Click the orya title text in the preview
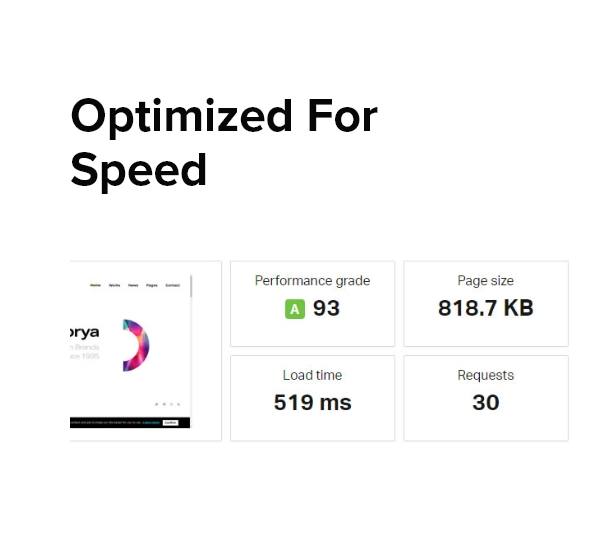 [x=84, y=332]
